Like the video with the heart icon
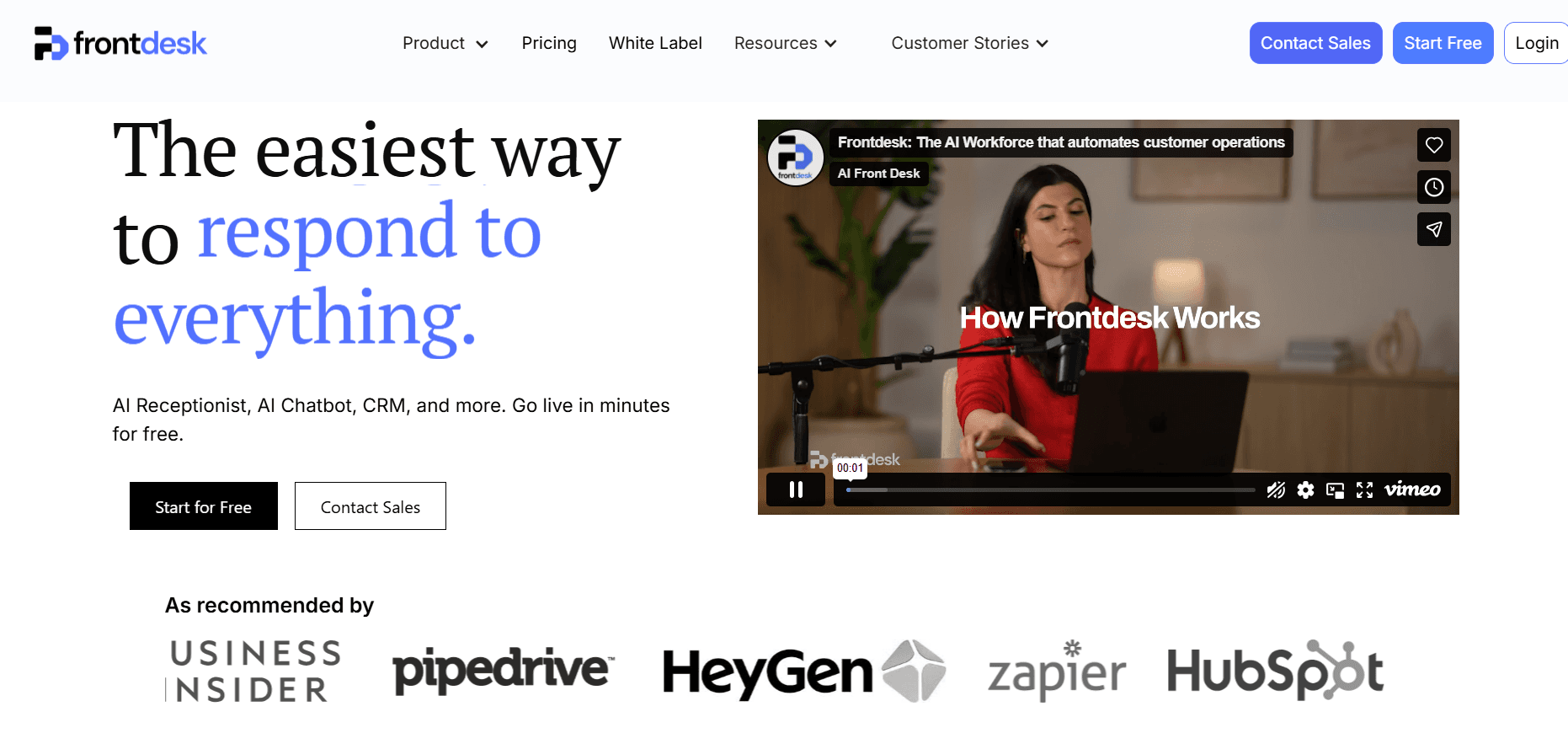Image resolution: width=1568 pixels, height=733 pixels. [x=1433, y=145]
